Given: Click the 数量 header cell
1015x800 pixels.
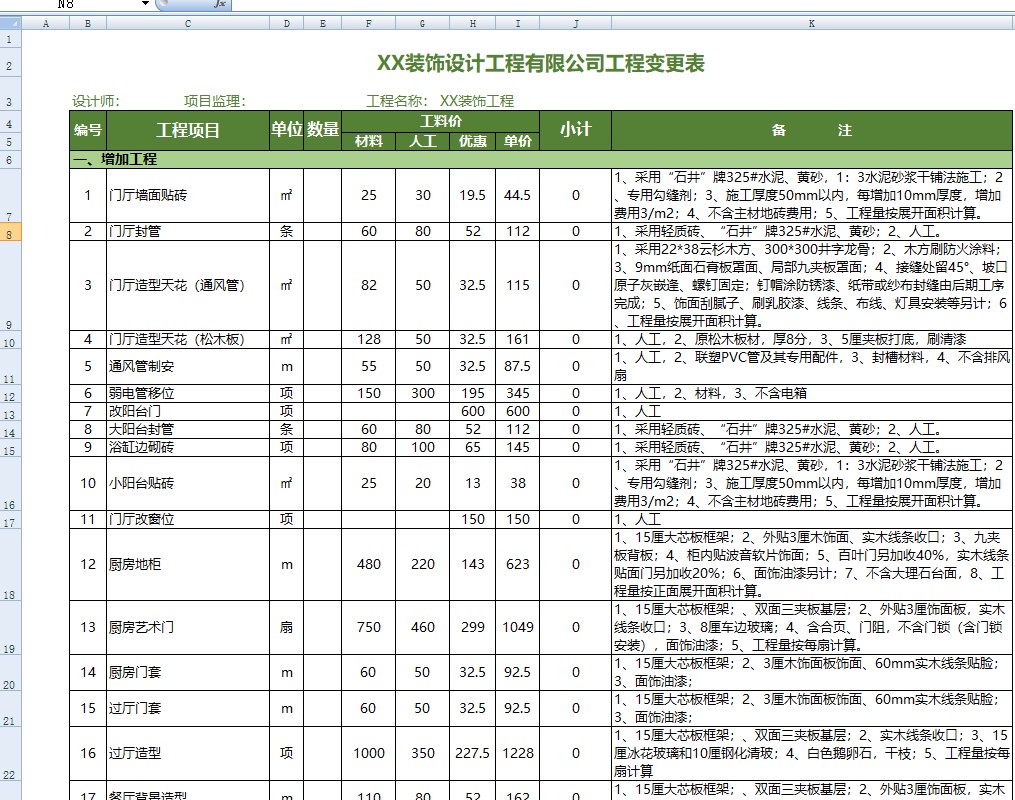Looking at the screenshot, I should pos(322,130).
